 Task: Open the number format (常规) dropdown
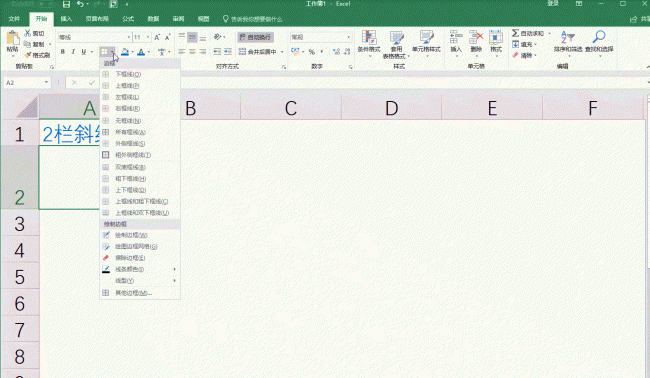click(x=349, y=37)
